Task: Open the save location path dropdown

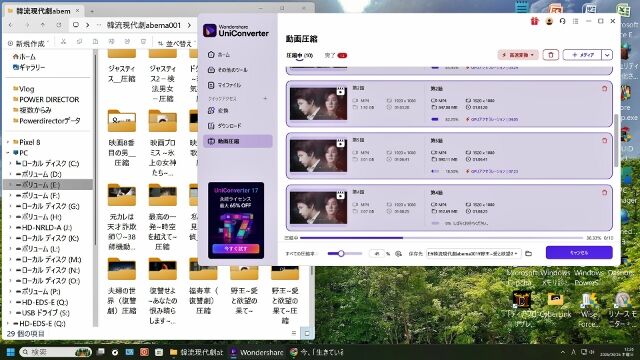Action: point(473,253)
